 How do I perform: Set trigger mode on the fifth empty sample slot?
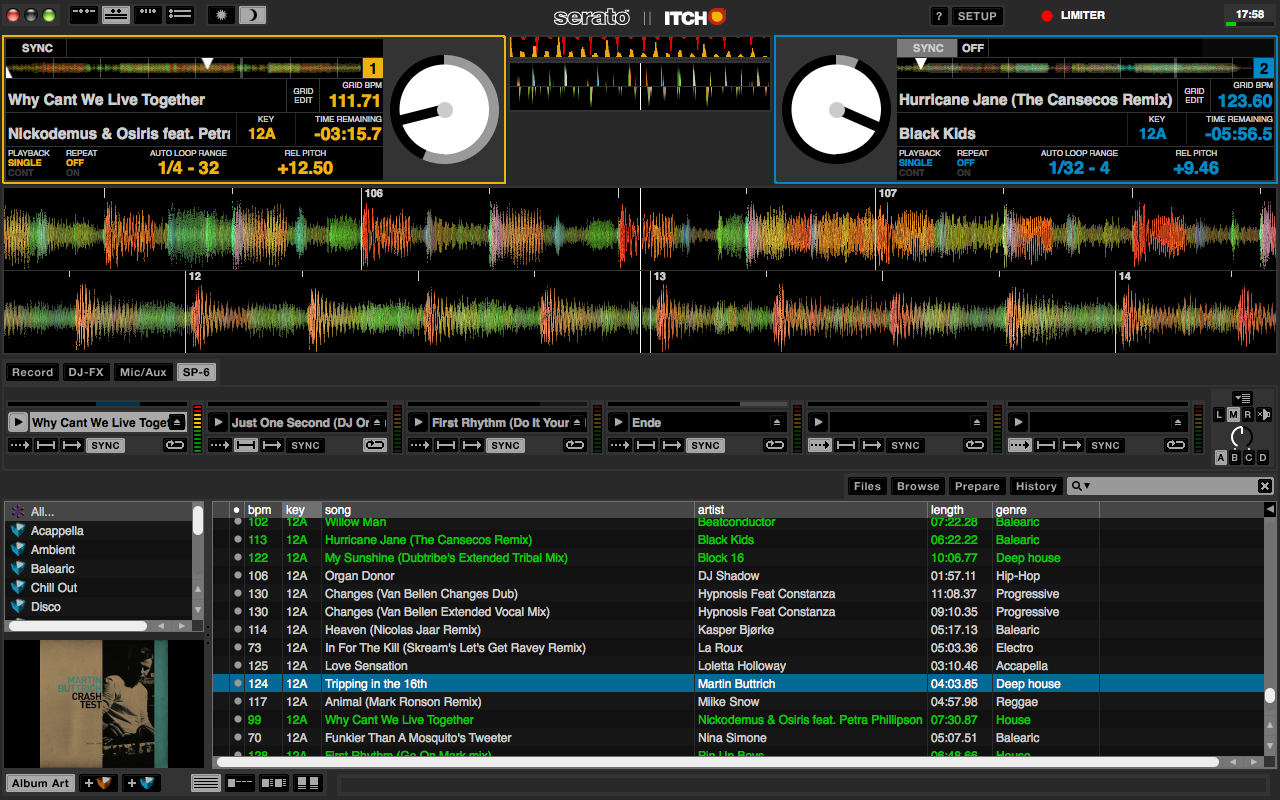820,445
